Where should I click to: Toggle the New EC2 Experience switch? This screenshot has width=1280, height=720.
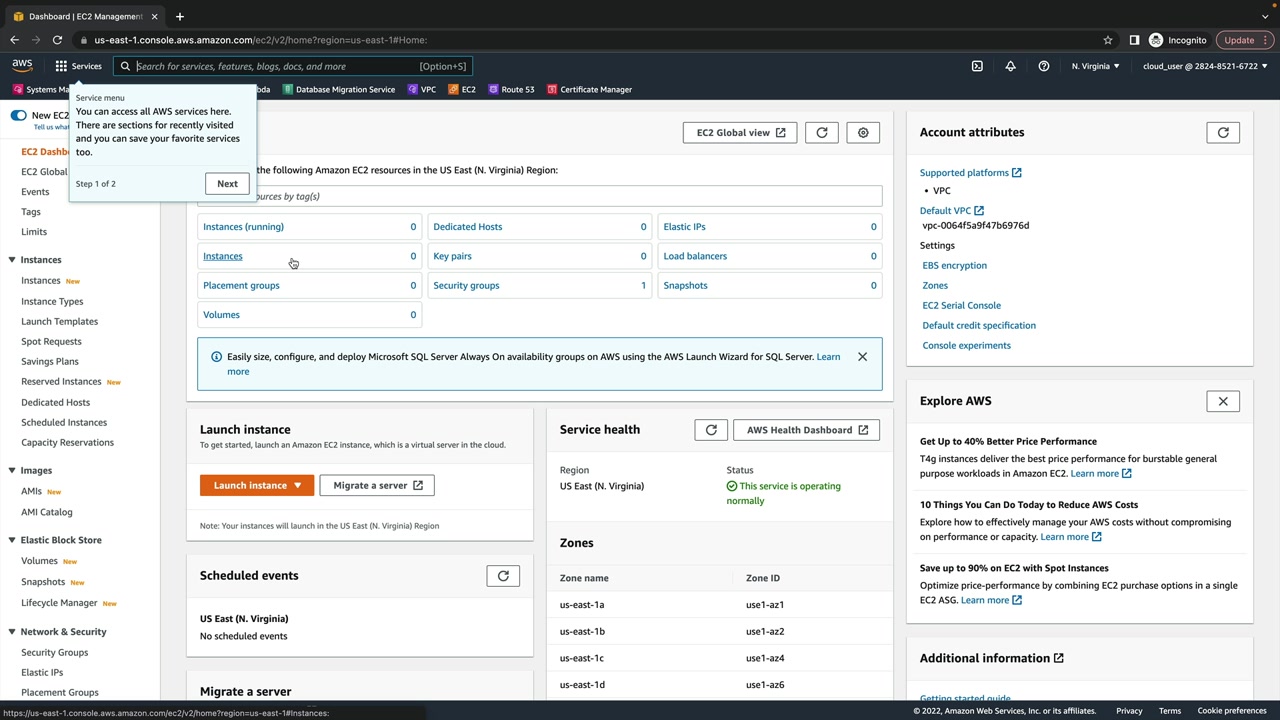click(x=18, y=115)
